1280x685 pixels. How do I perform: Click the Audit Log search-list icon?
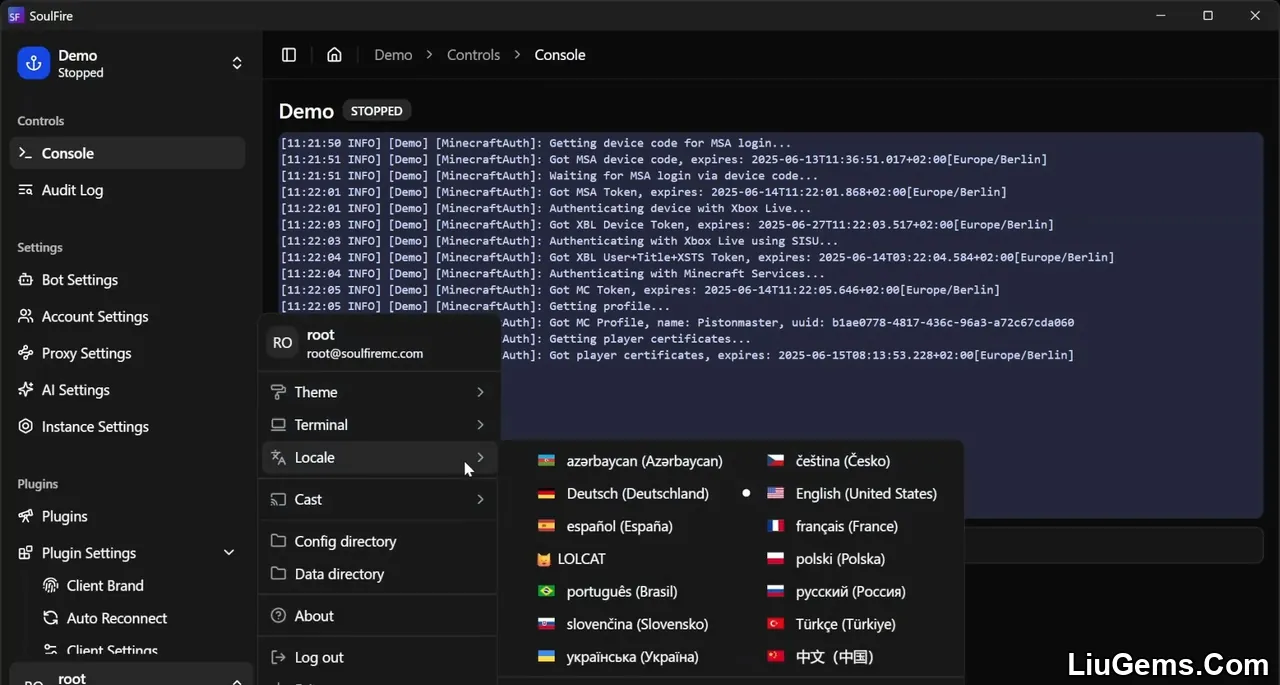coord(26,190)
